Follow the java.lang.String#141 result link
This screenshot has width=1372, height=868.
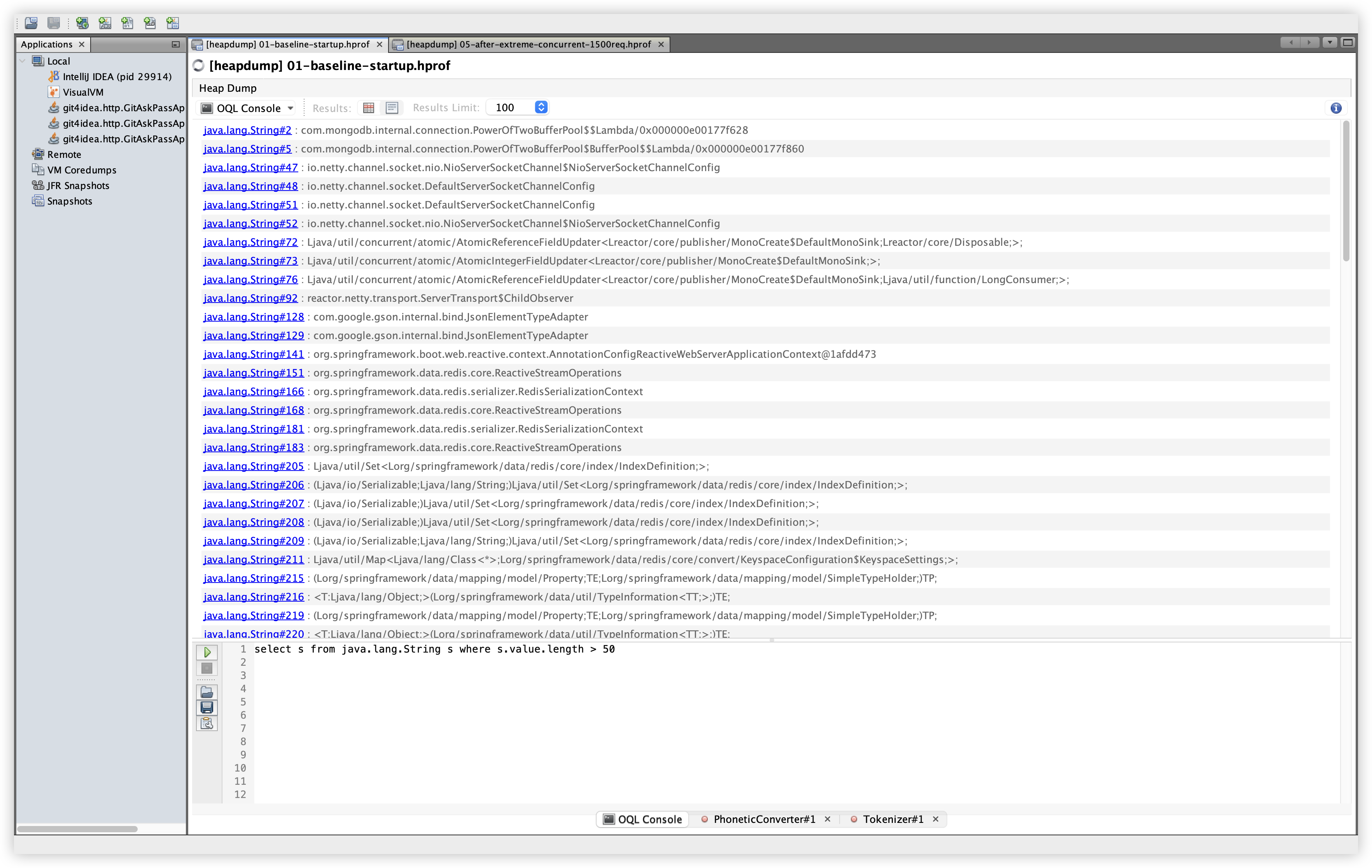pyautogui.click(x=253, y=354)
